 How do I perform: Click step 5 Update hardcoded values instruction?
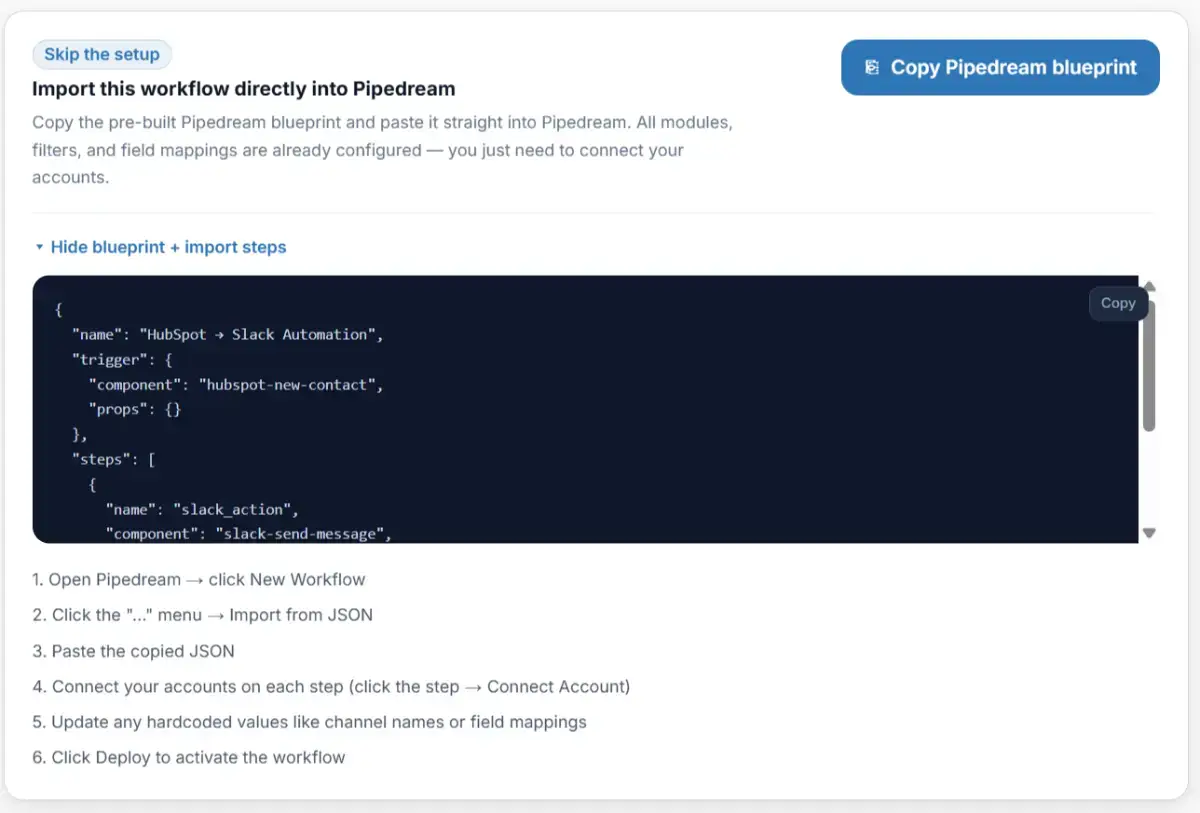point(309,722)
